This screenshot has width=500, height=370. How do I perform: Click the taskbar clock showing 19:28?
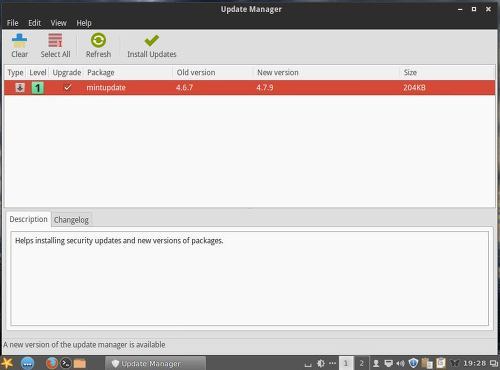tap(474, 363)
